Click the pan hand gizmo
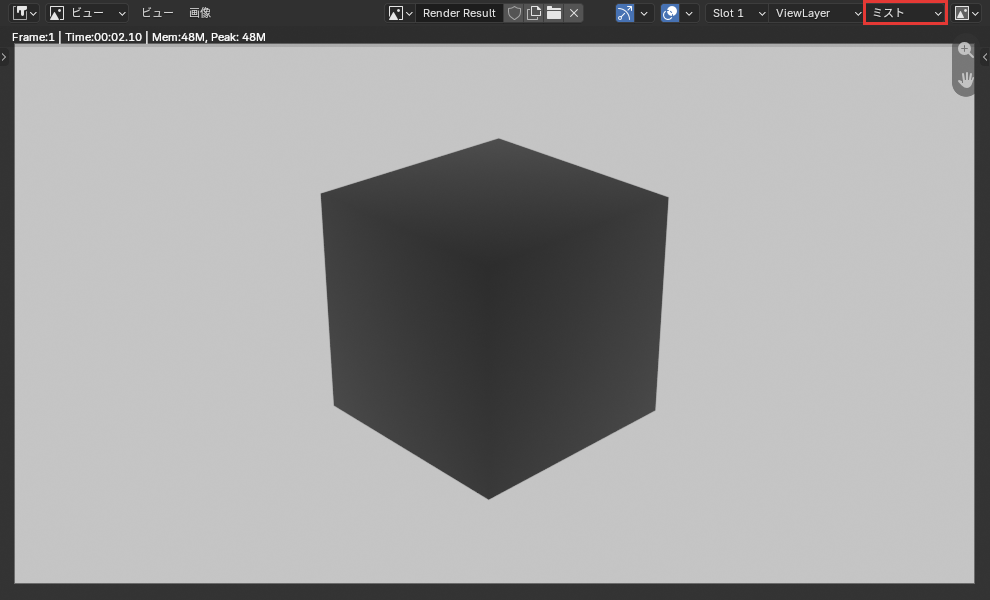 coord(965,80)
